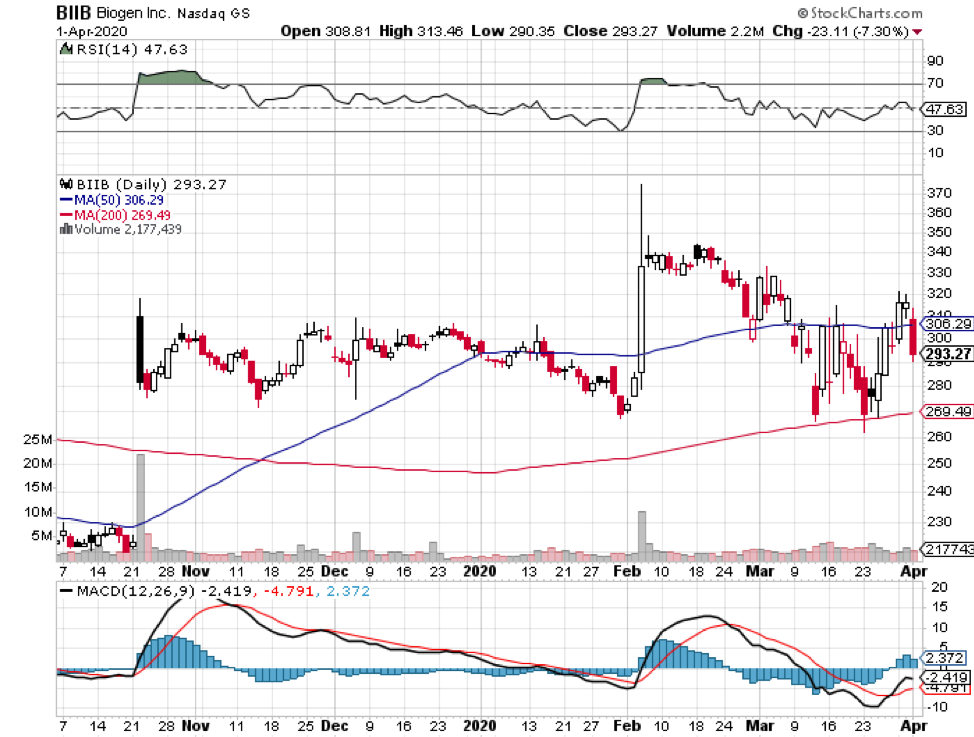The height and width of the screenshot is (737, 974).
Task: Click the MA(50) 306.29 legend text
Action: click(x=119, y=200)
